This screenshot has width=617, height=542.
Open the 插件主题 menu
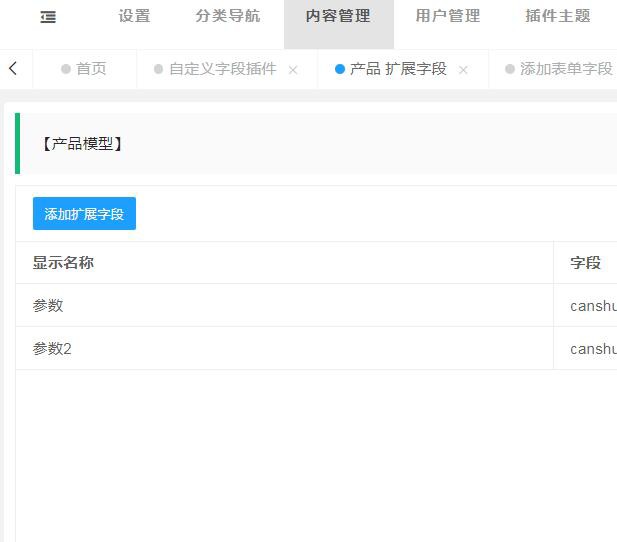[x=557, y=16]
